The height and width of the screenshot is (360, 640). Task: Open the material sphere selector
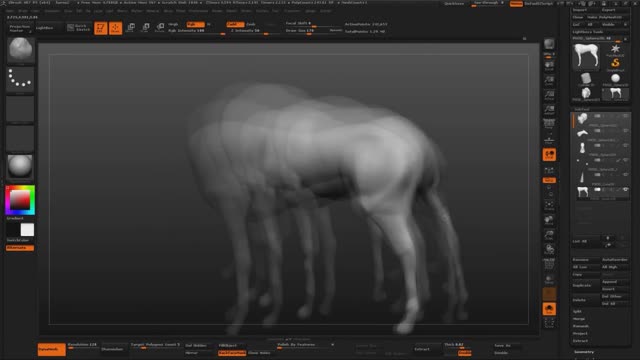(x=20, y=167)
